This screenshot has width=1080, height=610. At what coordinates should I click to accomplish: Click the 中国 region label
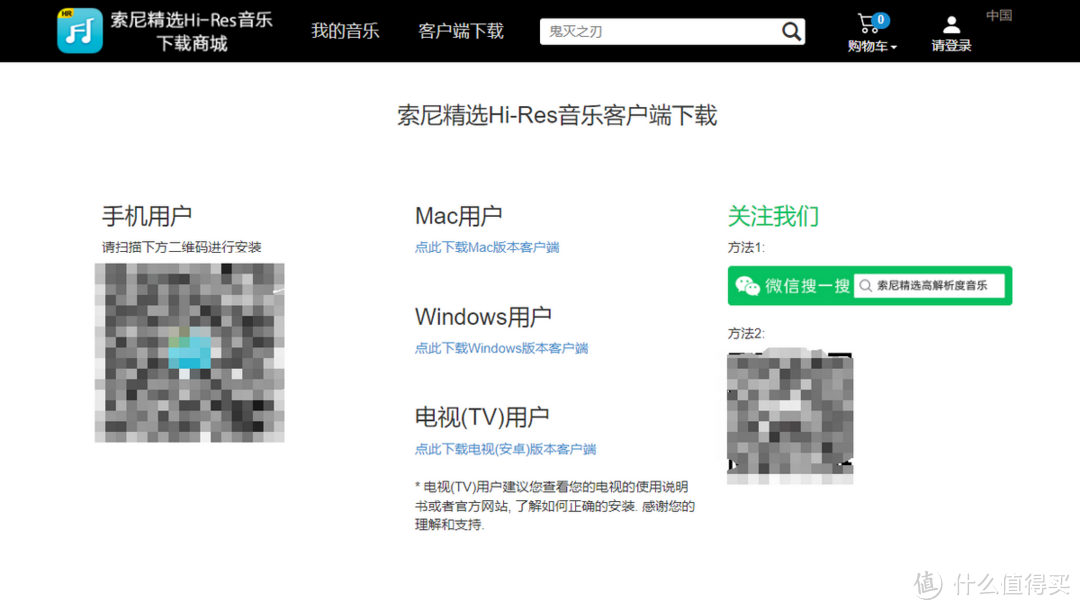pyautogui.click(x=999, y=15)
